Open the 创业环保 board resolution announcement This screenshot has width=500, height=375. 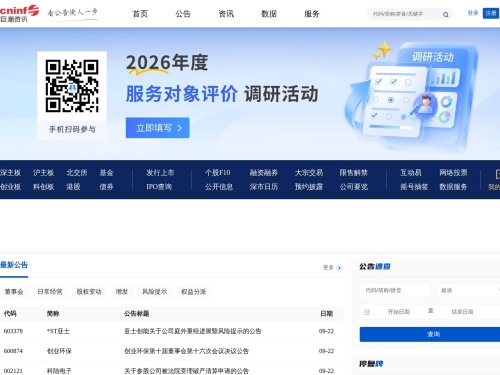(186, 351)
